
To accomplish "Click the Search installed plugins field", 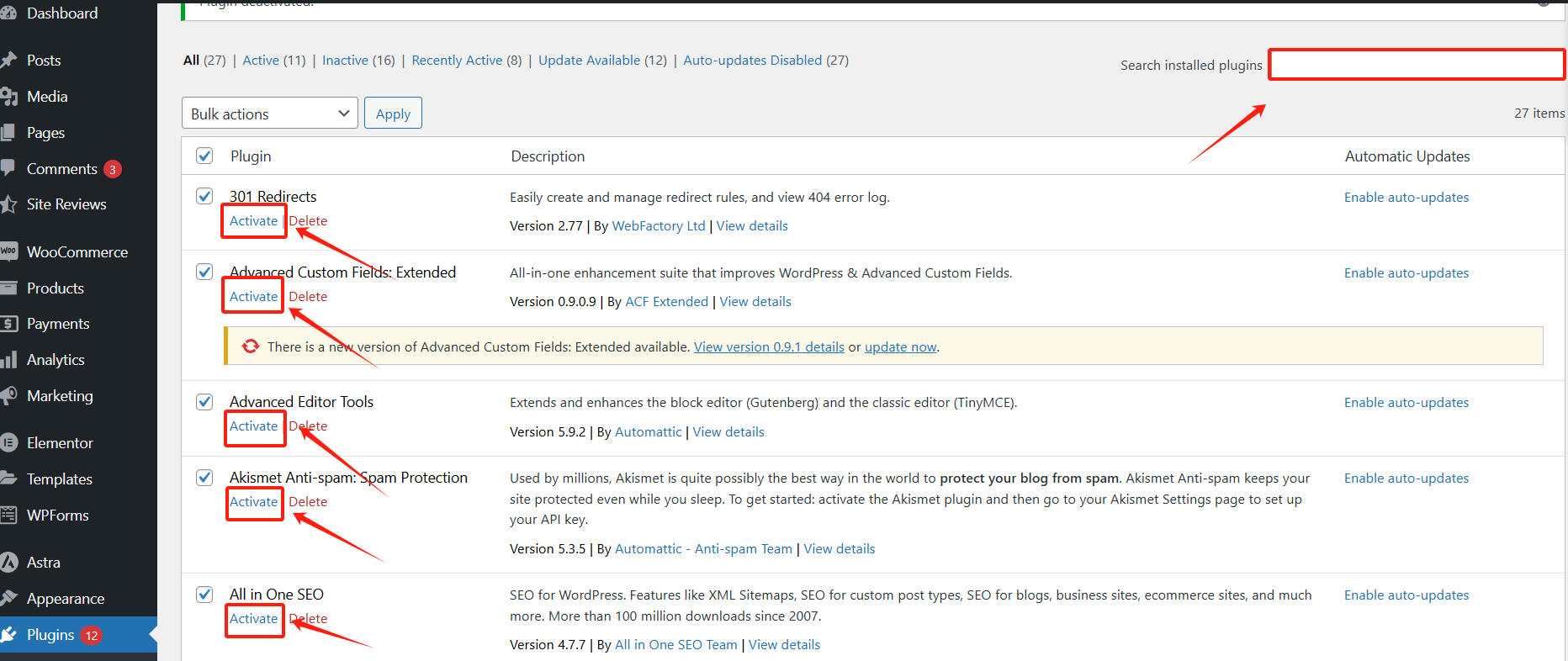I will (x=1416, y=65).
